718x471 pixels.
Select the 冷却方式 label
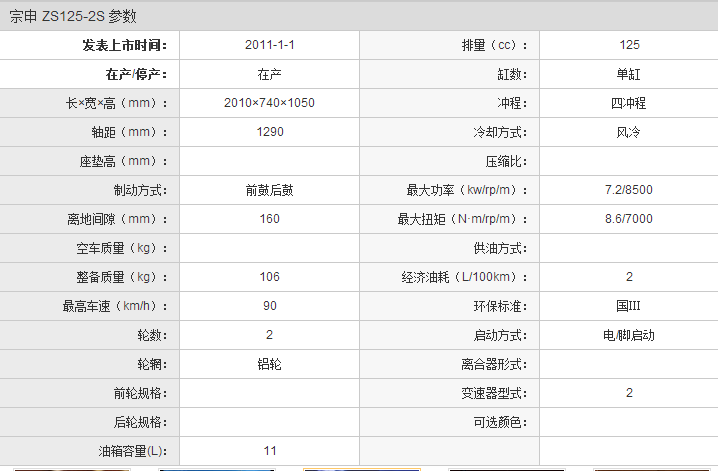pyautogui.click(x=500, y=132)
